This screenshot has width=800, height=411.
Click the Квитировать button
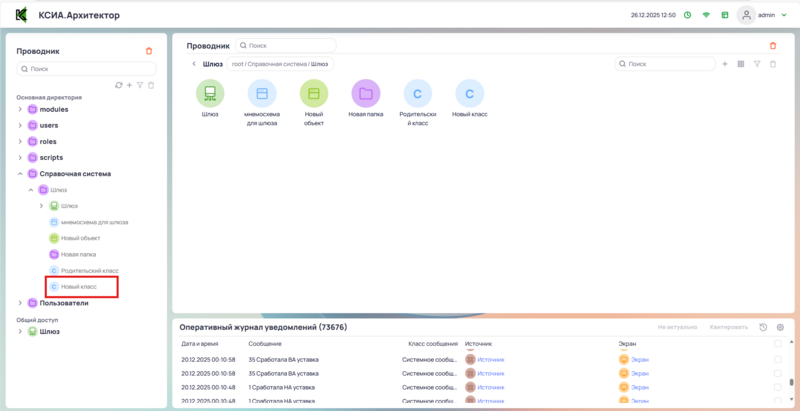[728, 327]
